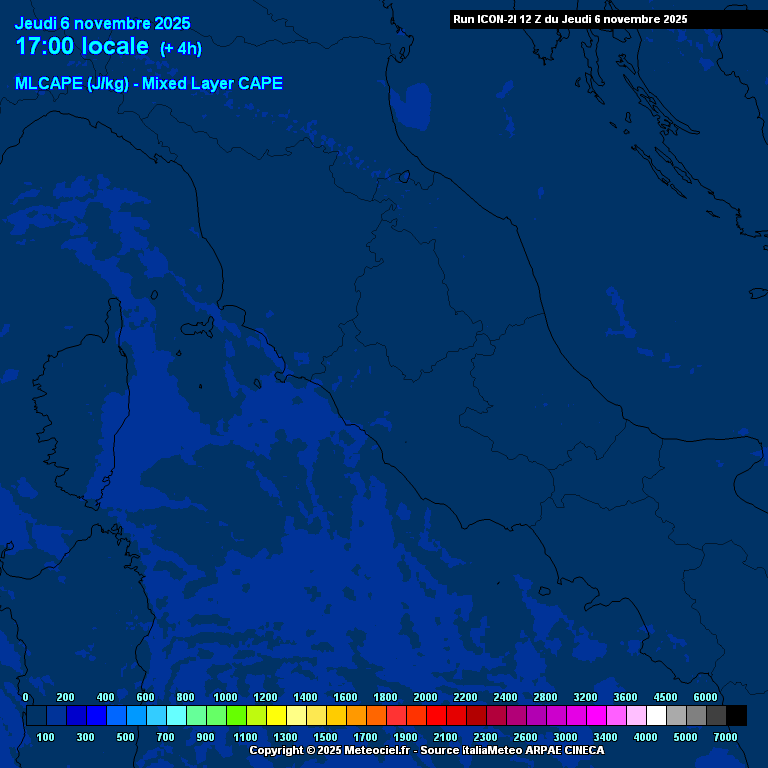Click the 'MLCAPE (J/kg) - Mixed Layer CAPE' title
The width and height of the screenshot is (768, 768).
pos(149,84)
